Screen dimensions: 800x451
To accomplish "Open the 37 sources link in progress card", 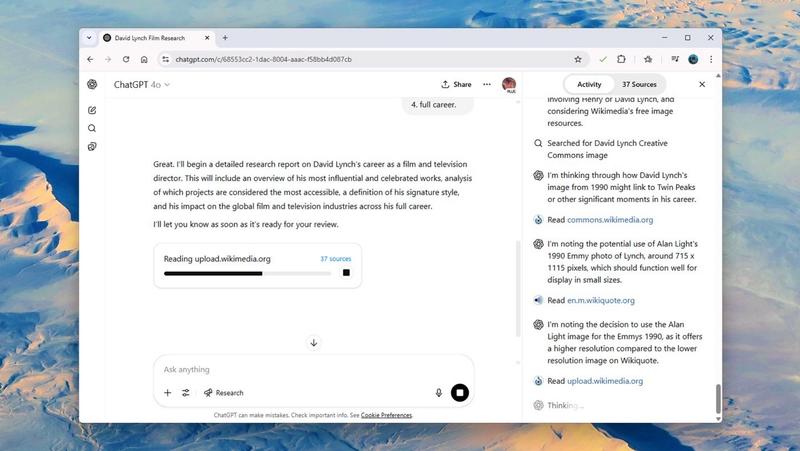I will (x=335, y=259).
